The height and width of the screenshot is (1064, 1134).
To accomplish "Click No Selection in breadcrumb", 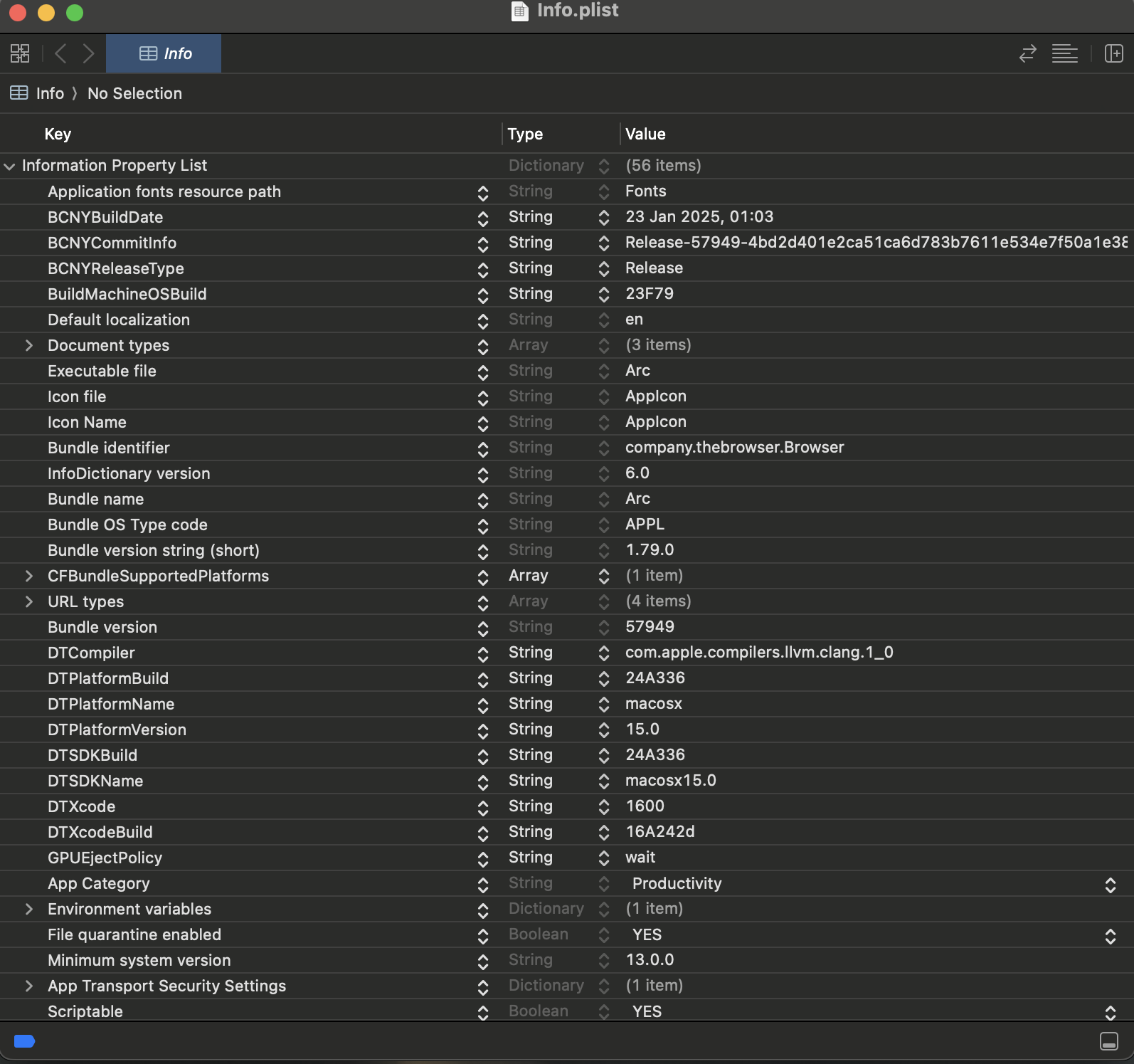I will [134, 93].
